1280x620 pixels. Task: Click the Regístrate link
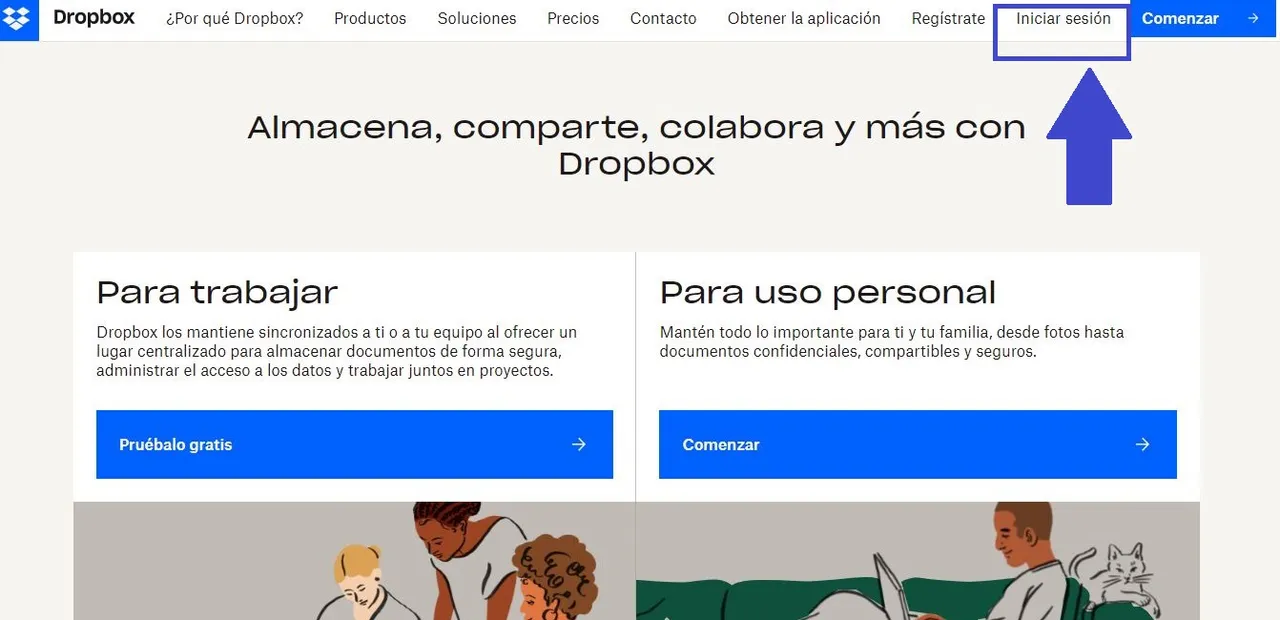[x=948, y=18]
